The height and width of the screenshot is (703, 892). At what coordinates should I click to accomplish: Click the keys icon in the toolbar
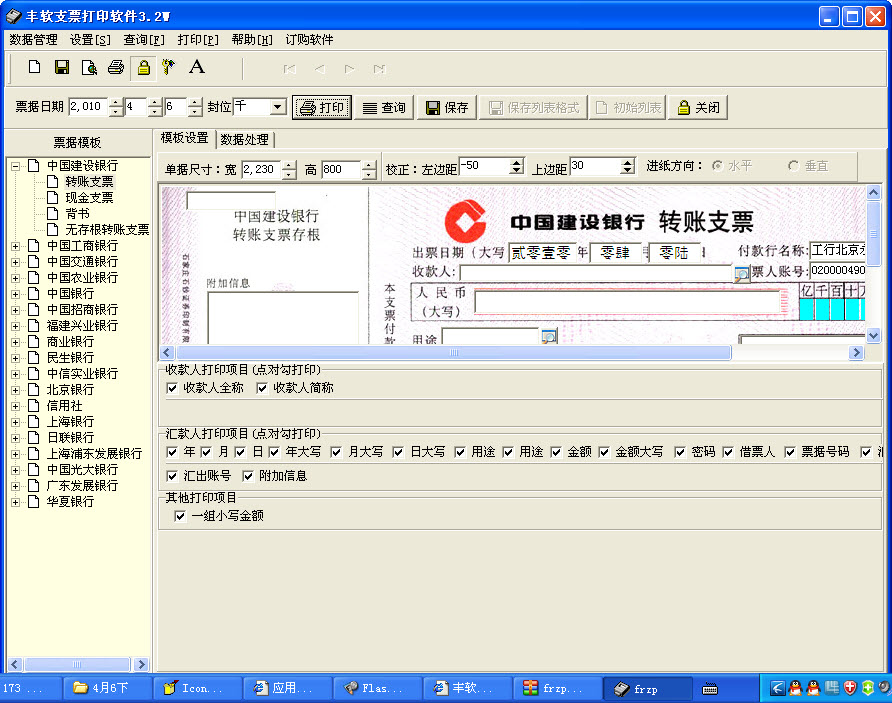coord(169,67)
